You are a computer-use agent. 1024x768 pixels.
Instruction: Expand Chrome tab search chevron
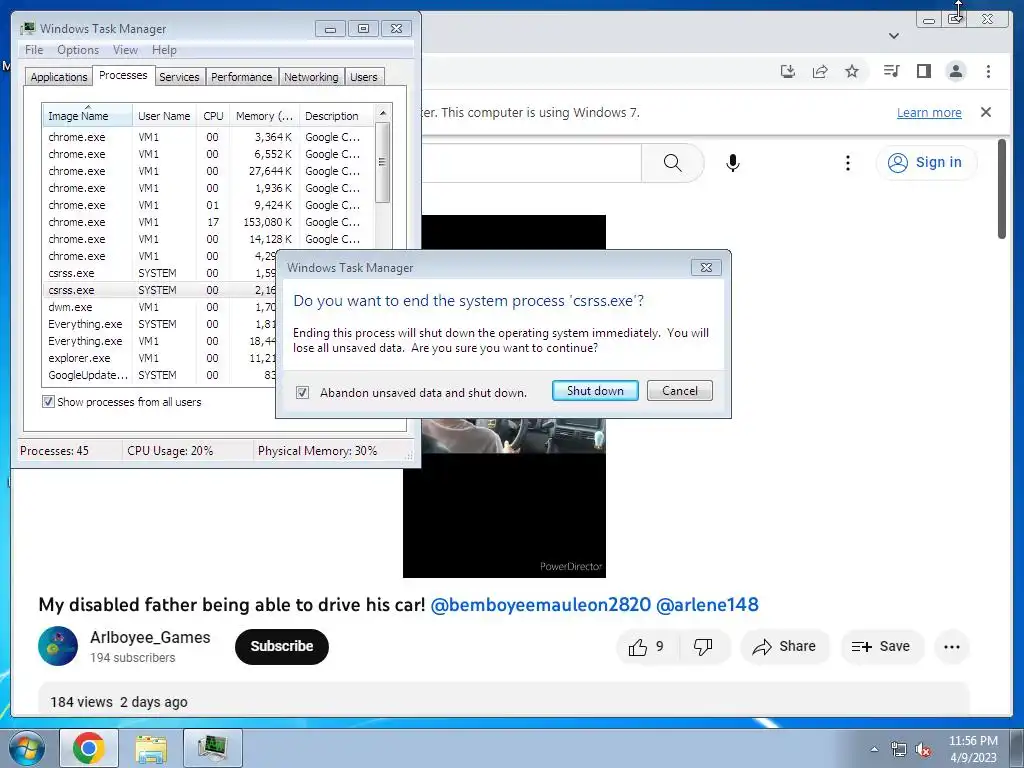pyautogui.click(x=894, y=36)
